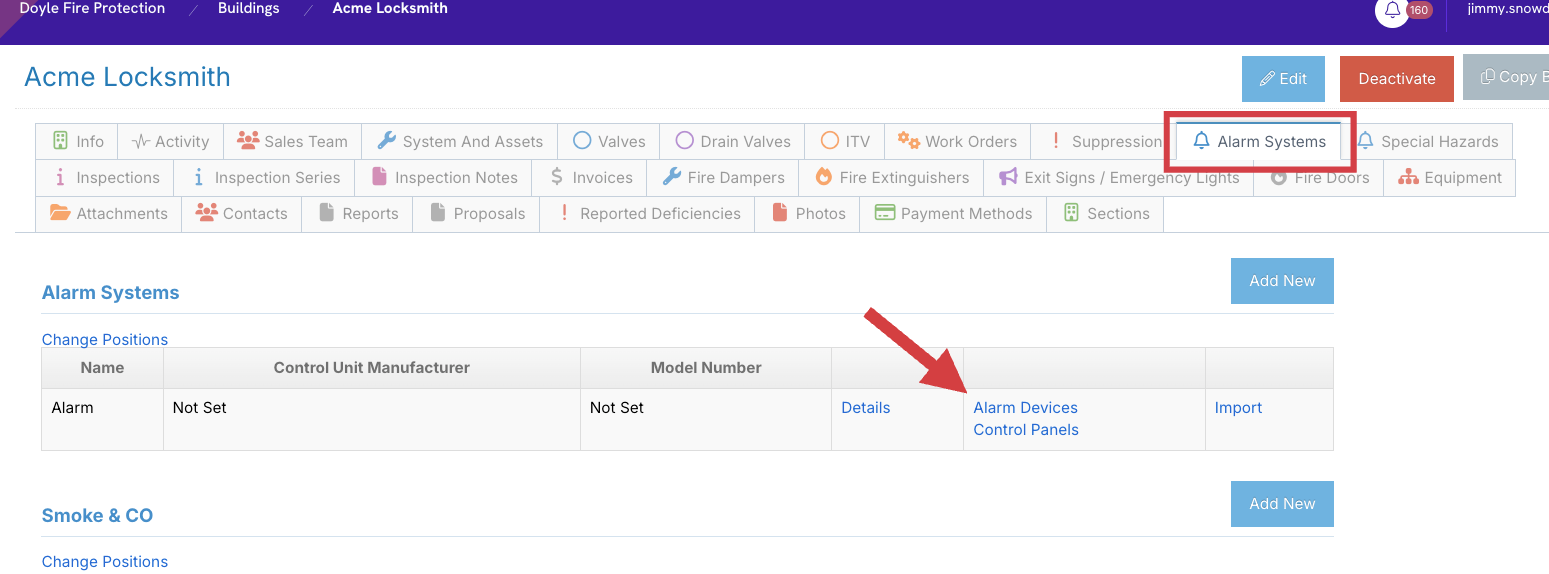Open the ITV tab
1549x574 pixels.
[x=845, y=141]
